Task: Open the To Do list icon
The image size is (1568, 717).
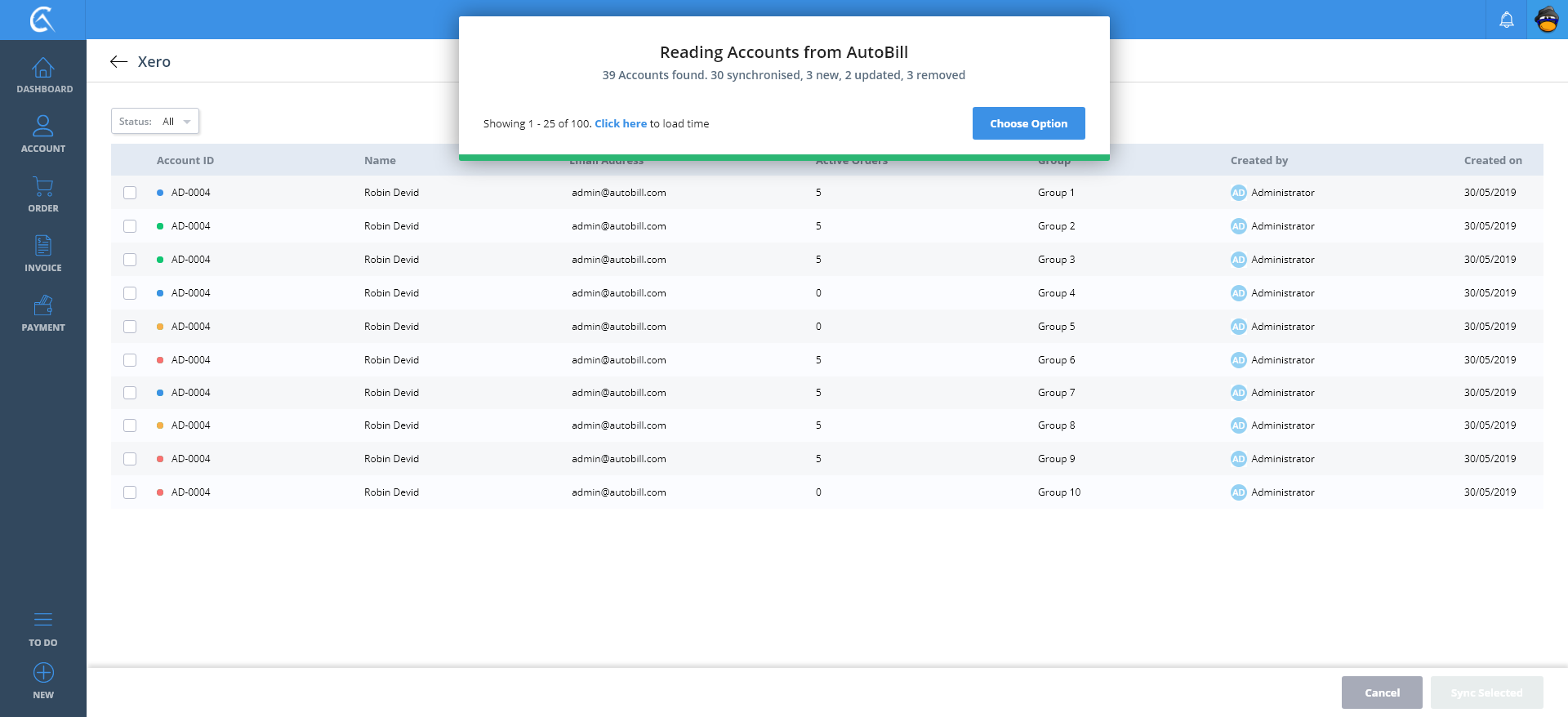Action: pyautogui.click(x=43, y=620)
